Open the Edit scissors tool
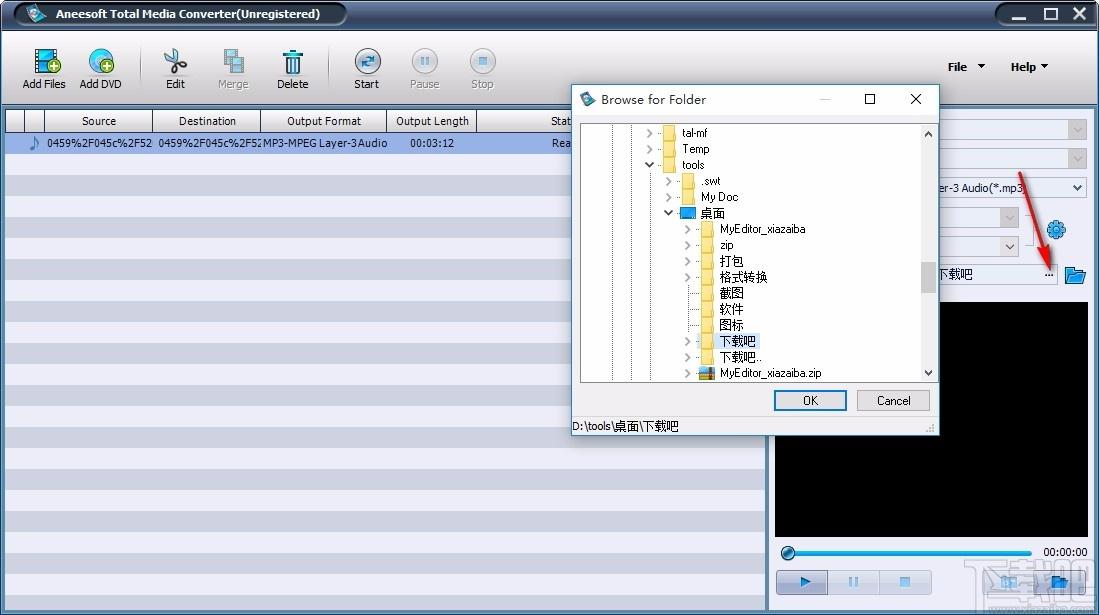 point(175,62)
